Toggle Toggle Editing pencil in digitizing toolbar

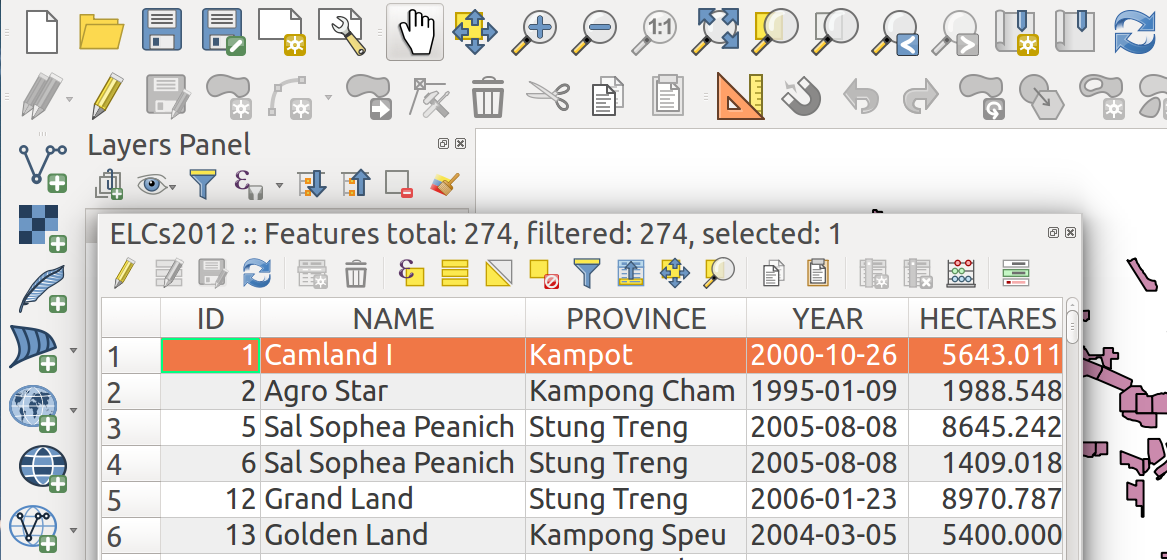coord(106,96)
